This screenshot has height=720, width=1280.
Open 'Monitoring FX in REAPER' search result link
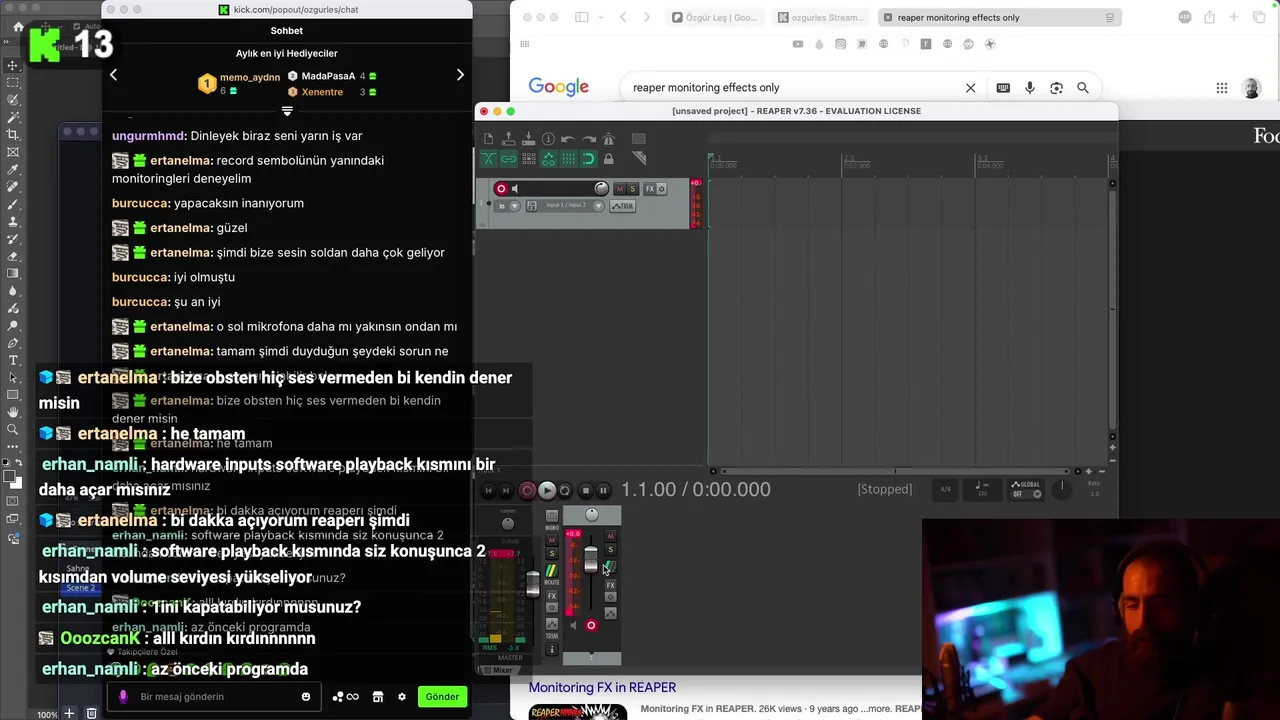coord(602,687)
